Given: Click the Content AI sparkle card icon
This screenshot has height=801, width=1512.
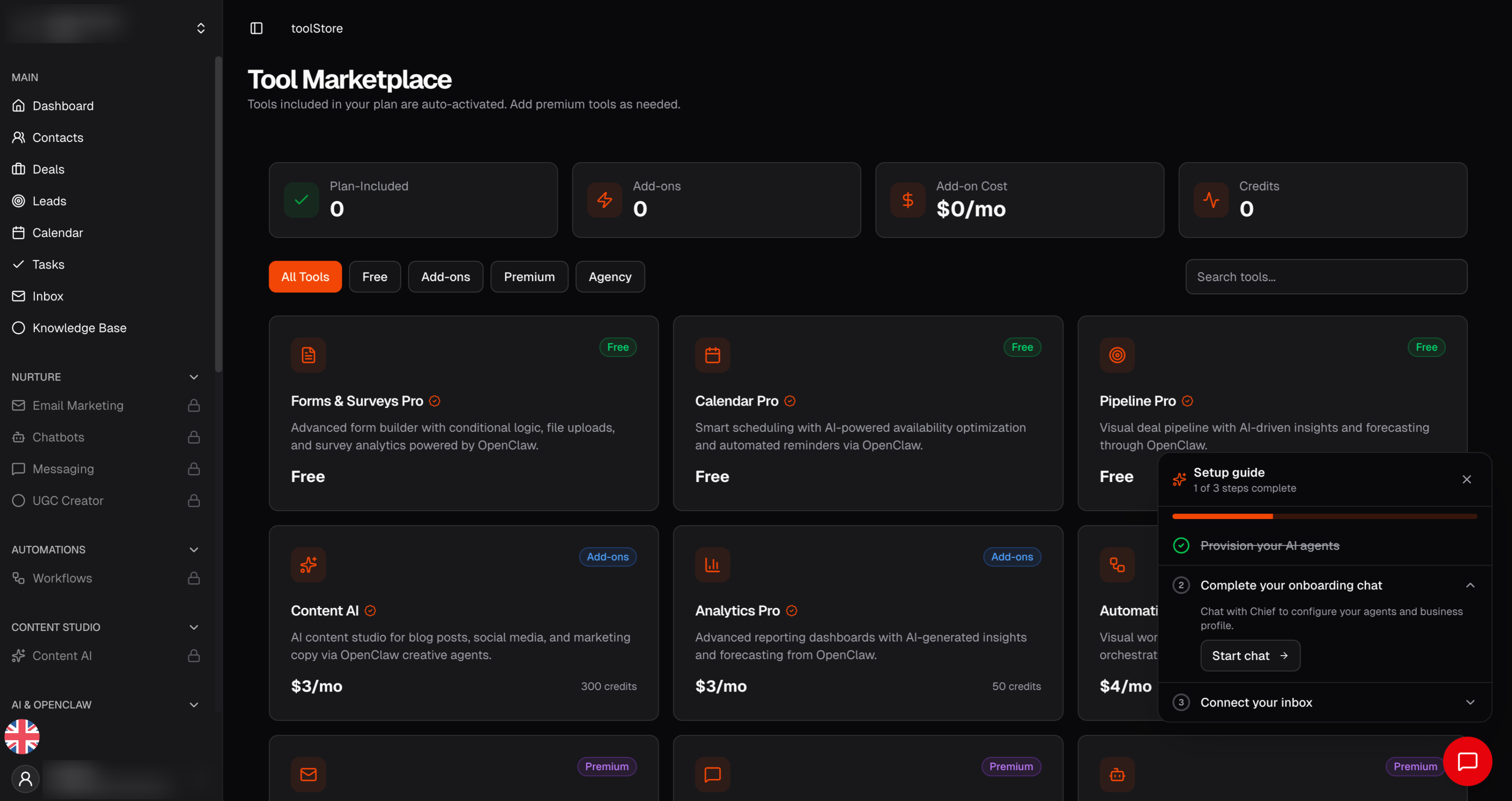Looking at the screenshot, I should coord(308,564).
